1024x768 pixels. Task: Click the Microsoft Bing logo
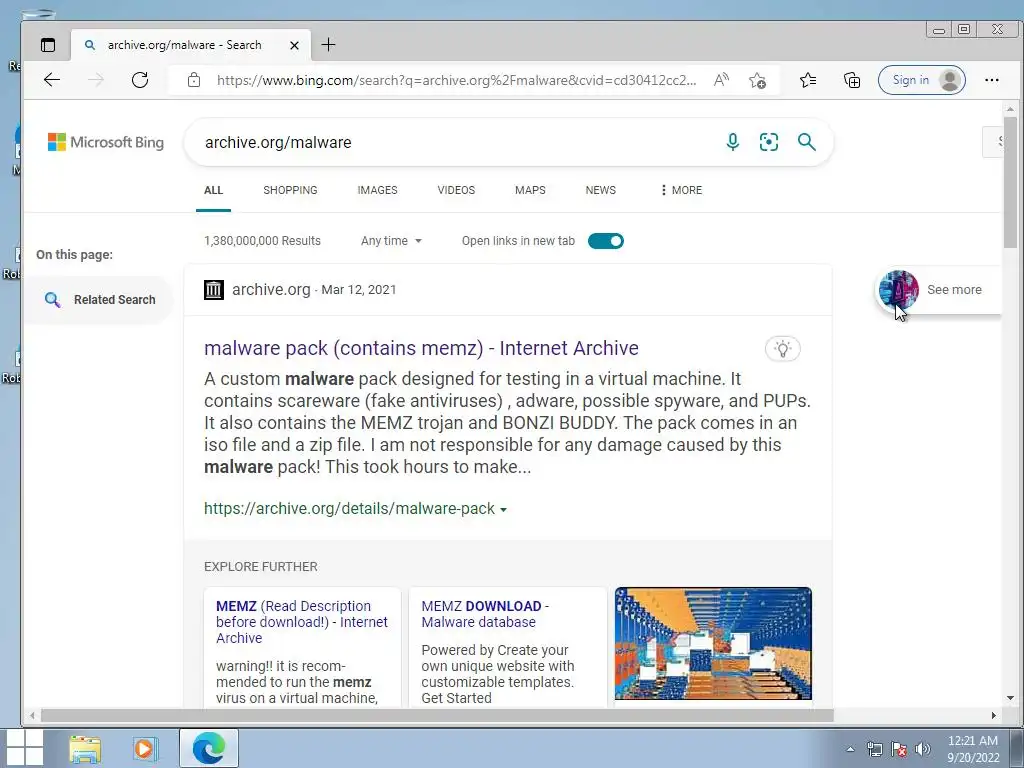[x=106, y=142]
